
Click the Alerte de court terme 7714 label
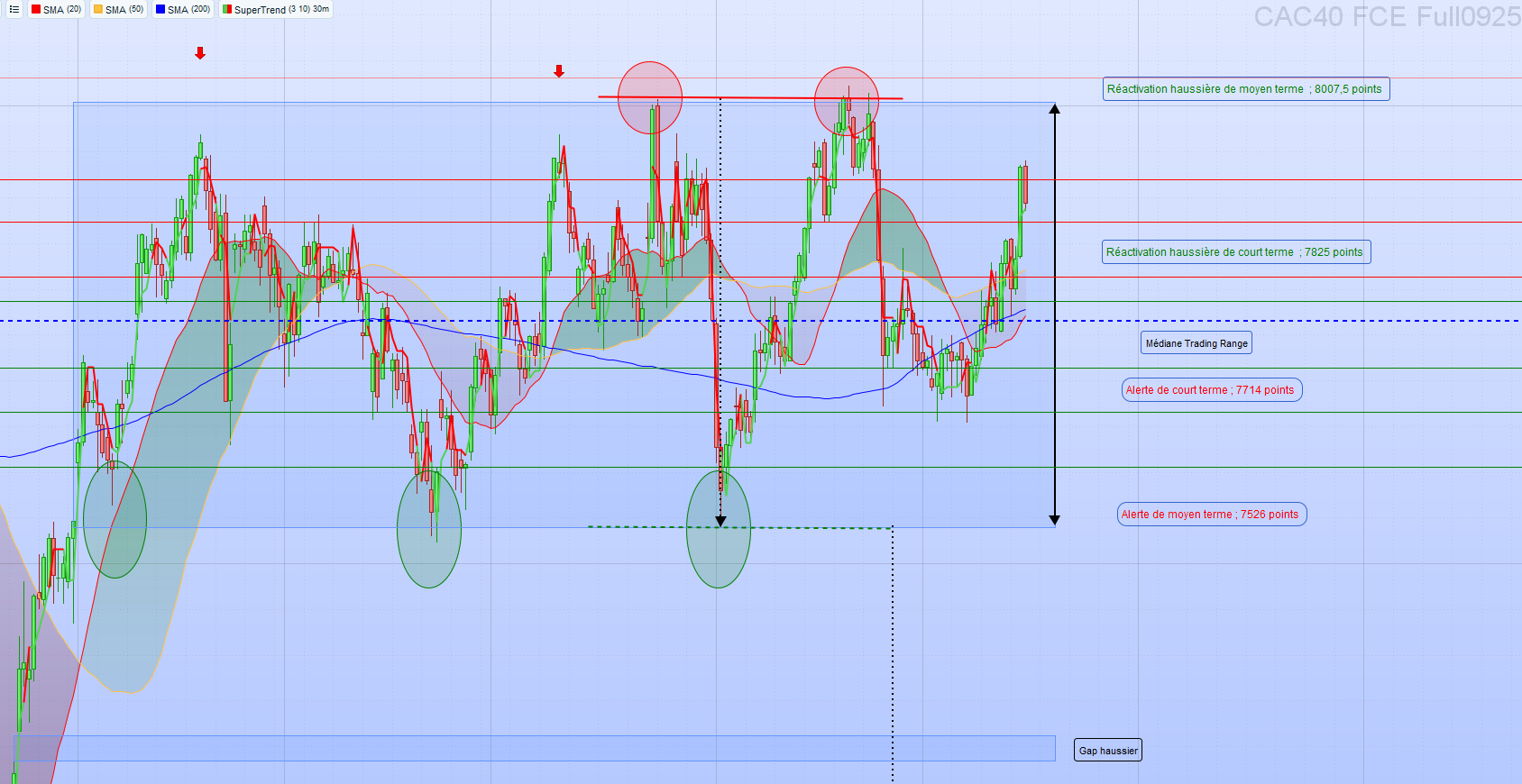[x=1212, y=390]
